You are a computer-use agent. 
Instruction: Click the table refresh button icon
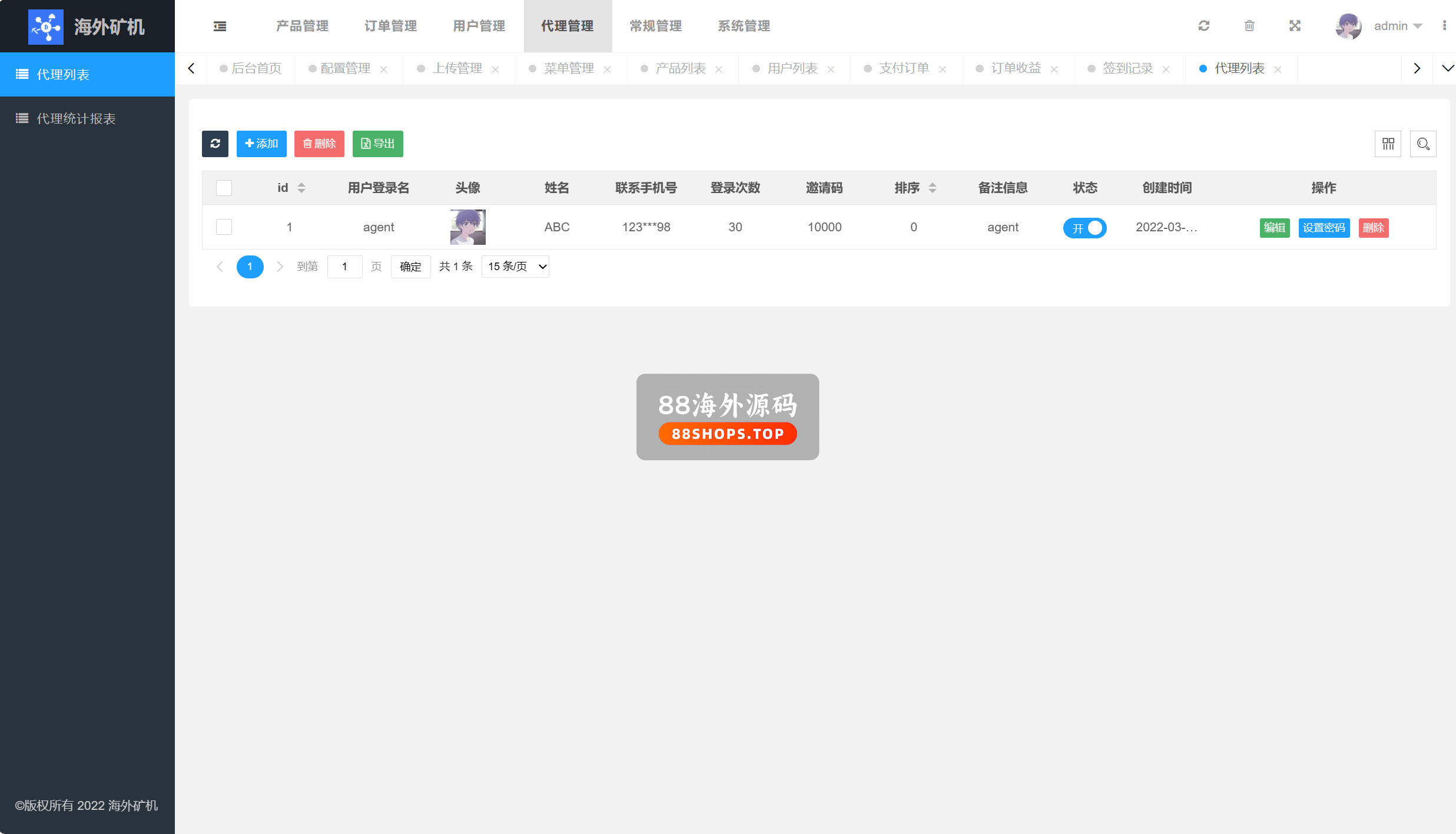[x=215, y=144]
